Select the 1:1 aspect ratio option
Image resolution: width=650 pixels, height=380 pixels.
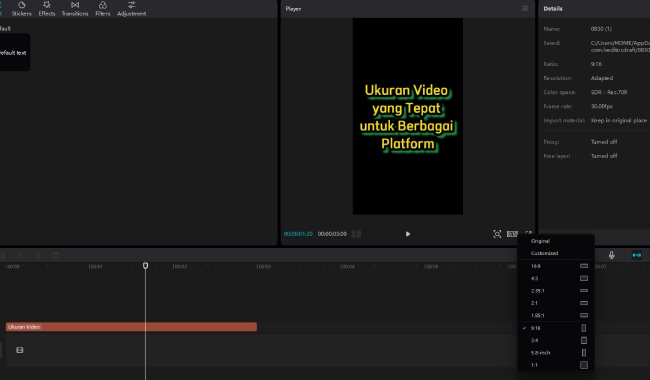click(x=556, y=365)
